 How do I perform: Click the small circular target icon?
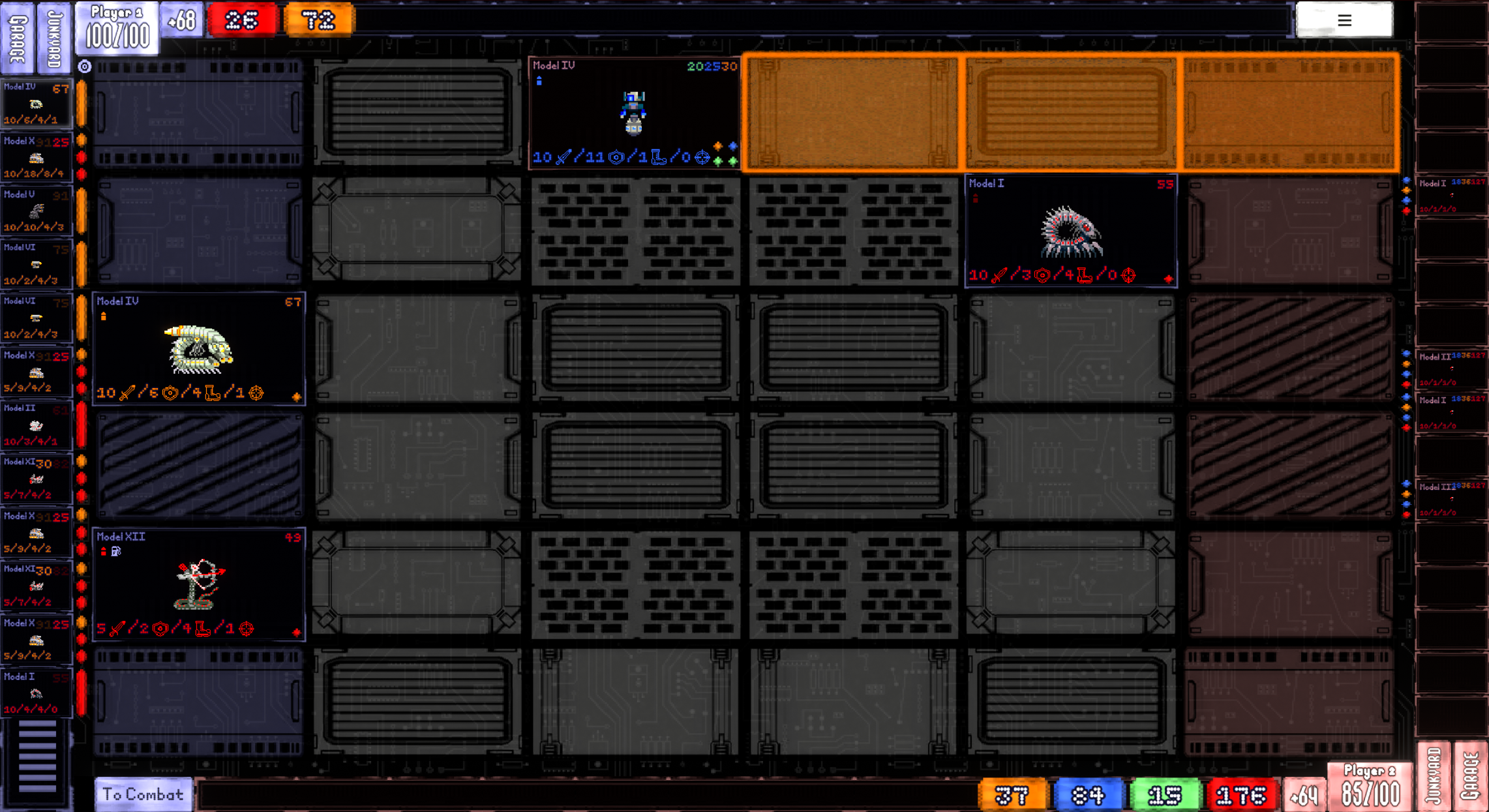[85, 67]
